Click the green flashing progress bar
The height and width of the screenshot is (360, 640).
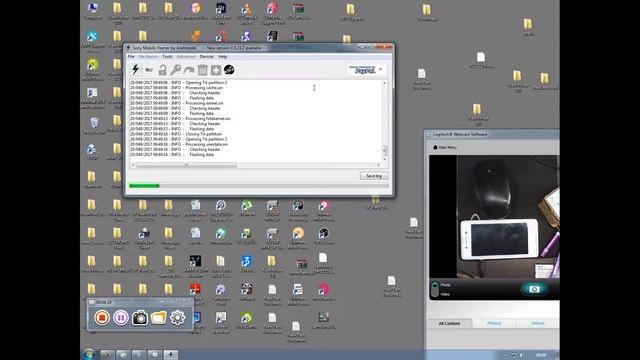tap(258, 186)
